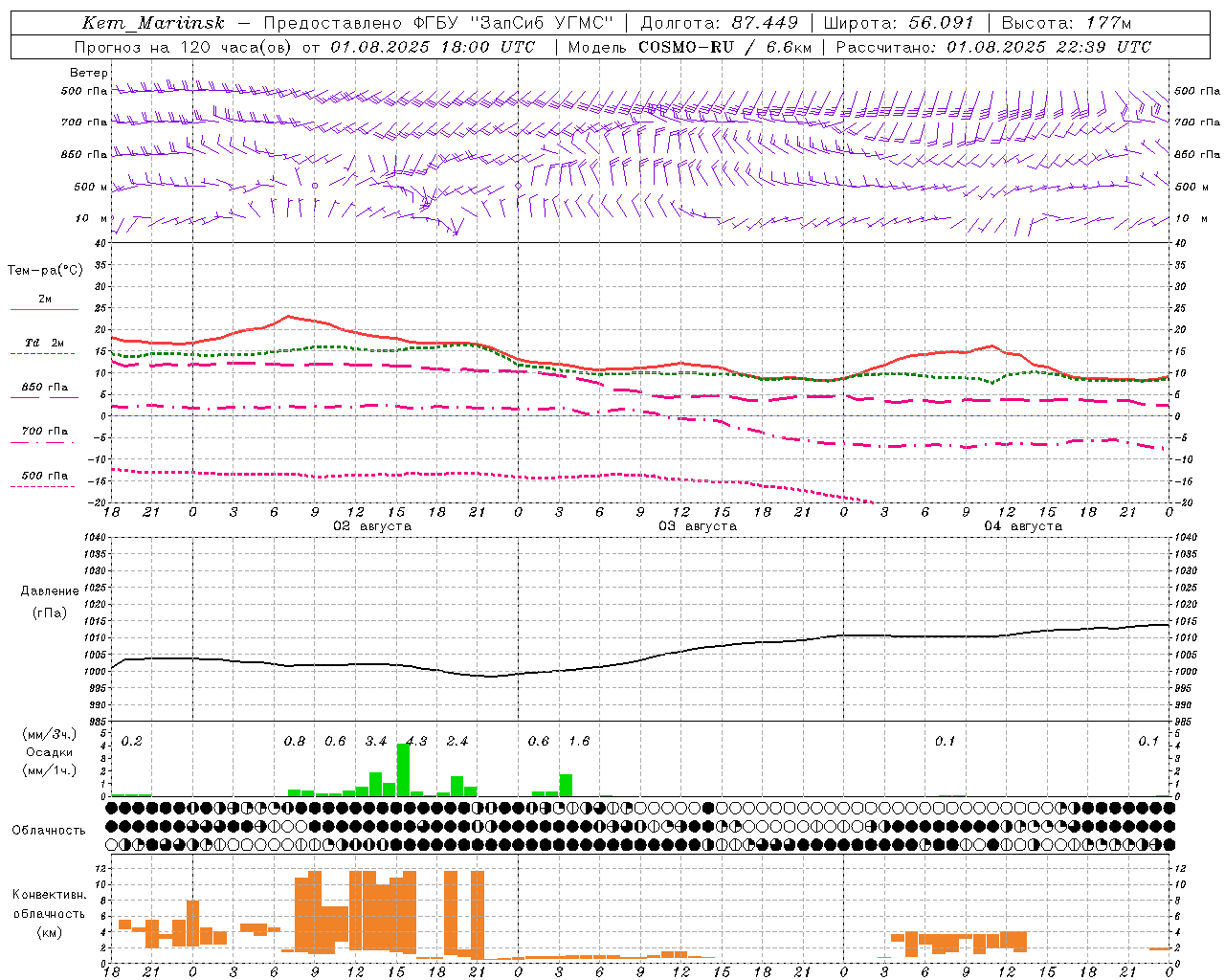The height and width of the screenshot is (980, 1225).
Task: Click the '700 гПа' temperature legend entry
Action: [44, 431]
